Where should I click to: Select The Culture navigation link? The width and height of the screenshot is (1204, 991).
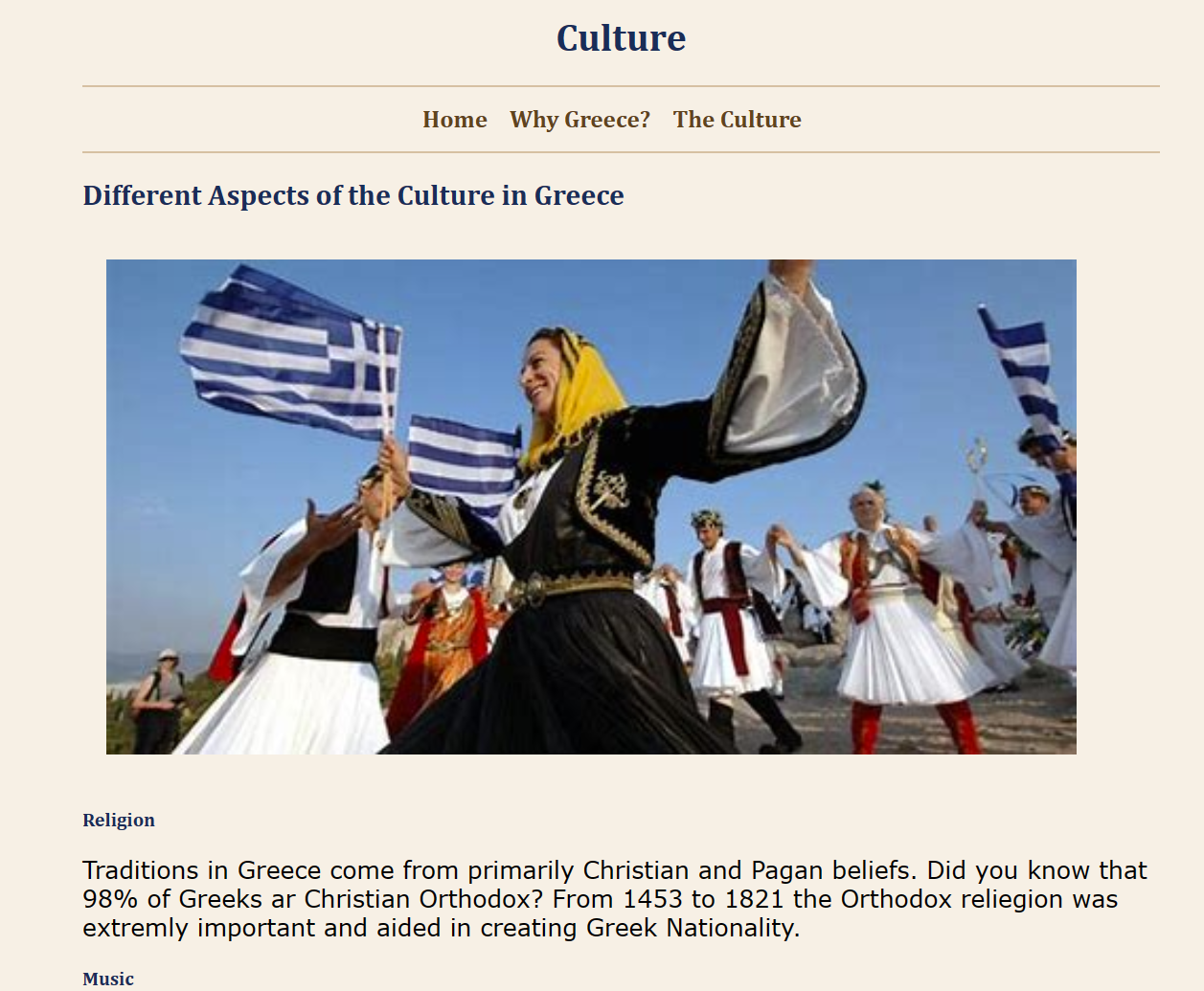tap(737, 120)
